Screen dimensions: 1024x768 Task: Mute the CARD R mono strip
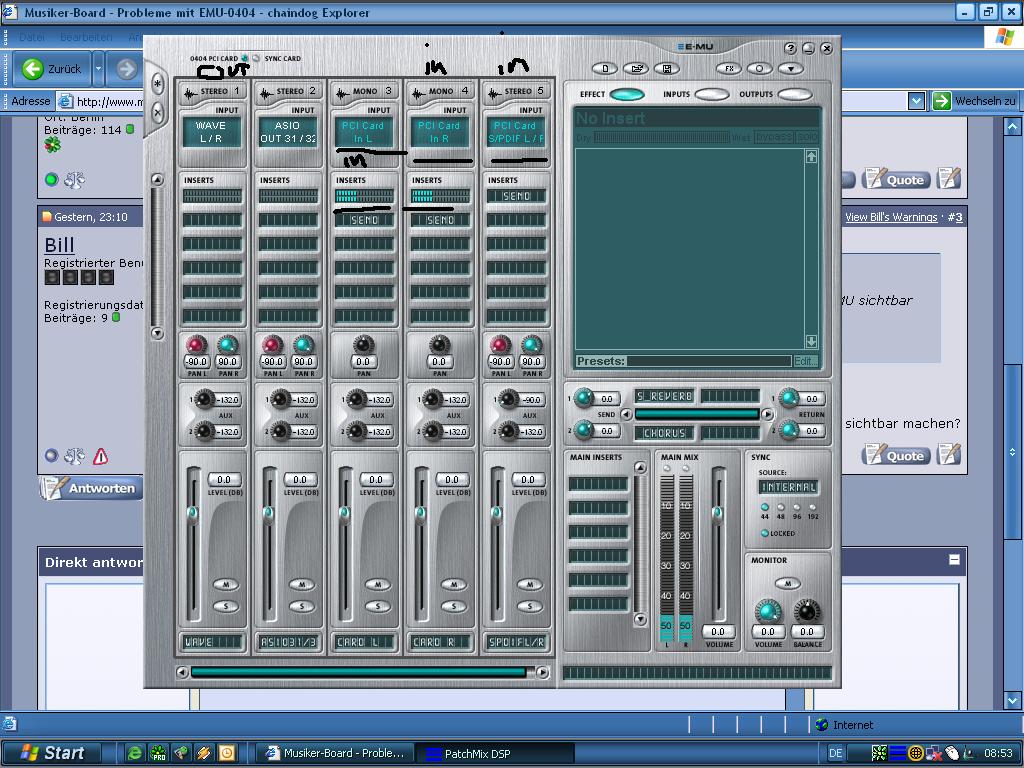(x=453, y=584)
